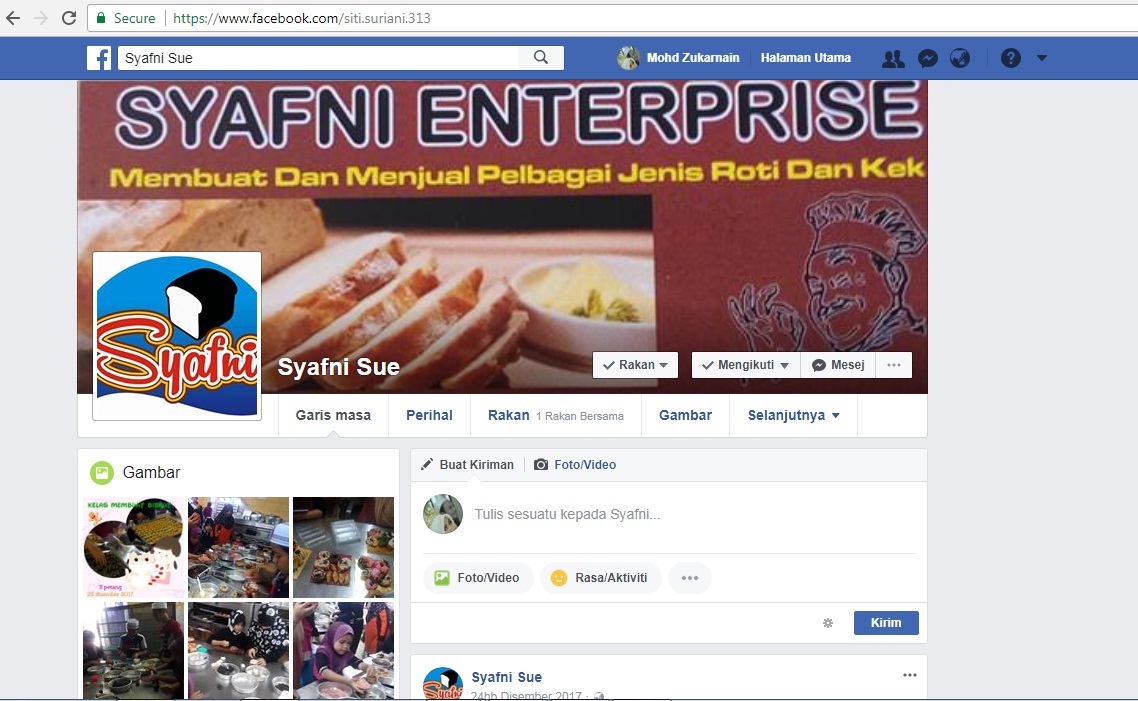Open the notifications globe icon
Screen dimensions: 1138x701
(x=959, y=58)
